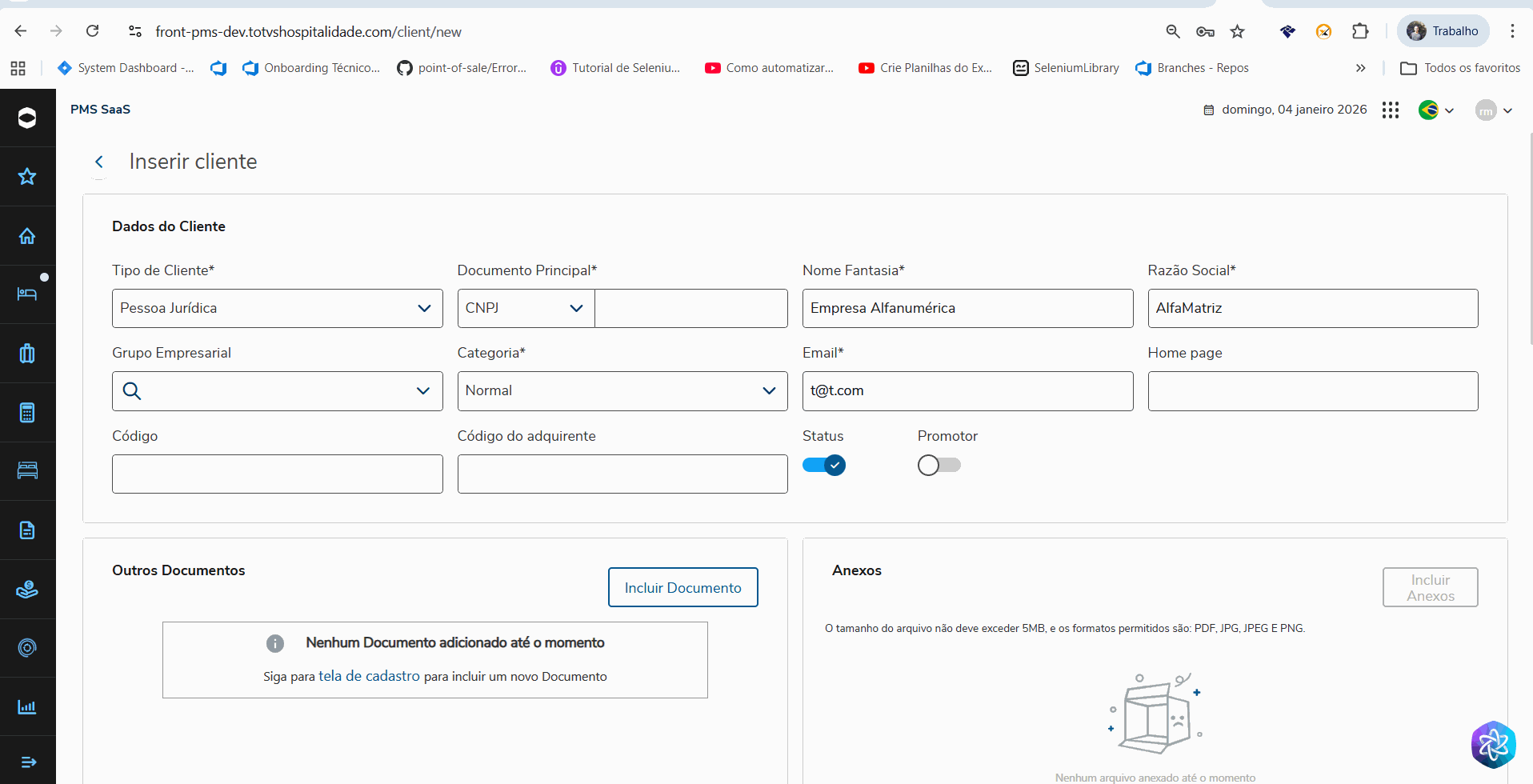Click the bed reservations sidebar icon

click(x=27, y=294)
